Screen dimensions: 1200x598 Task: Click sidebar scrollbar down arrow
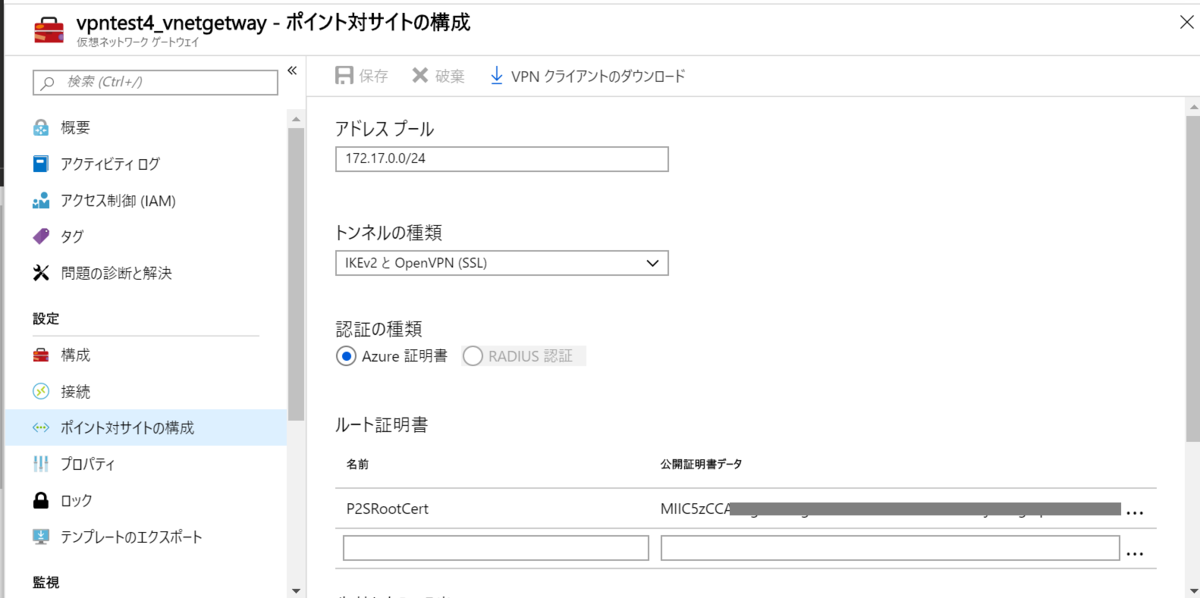(295, 590)
